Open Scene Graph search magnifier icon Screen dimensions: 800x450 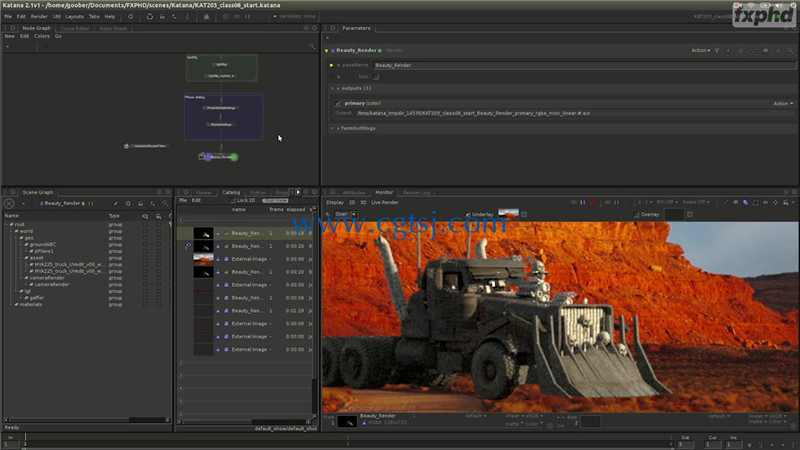(x=165, y=204)
